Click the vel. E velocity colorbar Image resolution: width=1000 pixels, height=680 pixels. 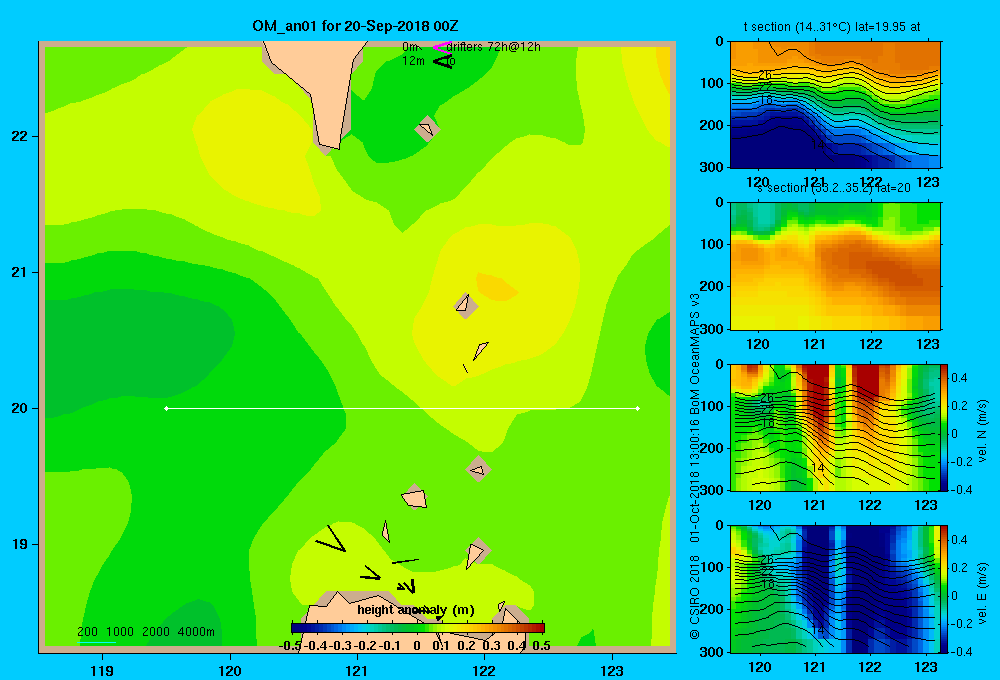[944, 588]
